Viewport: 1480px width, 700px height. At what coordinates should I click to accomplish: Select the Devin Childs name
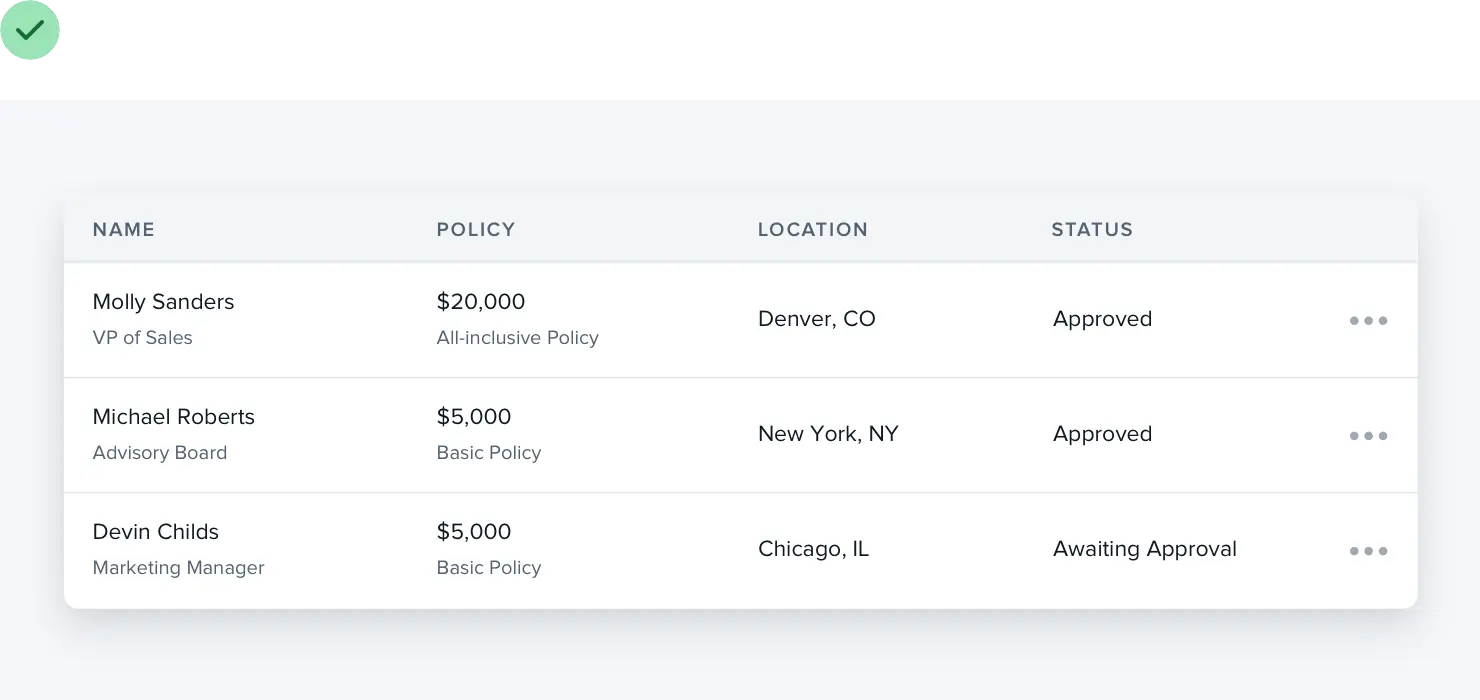tap(155, 532)
